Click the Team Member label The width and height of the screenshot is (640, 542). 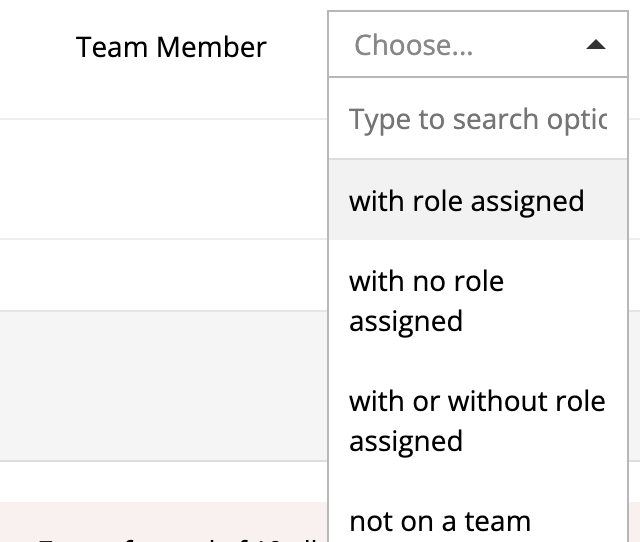(171, 46)
